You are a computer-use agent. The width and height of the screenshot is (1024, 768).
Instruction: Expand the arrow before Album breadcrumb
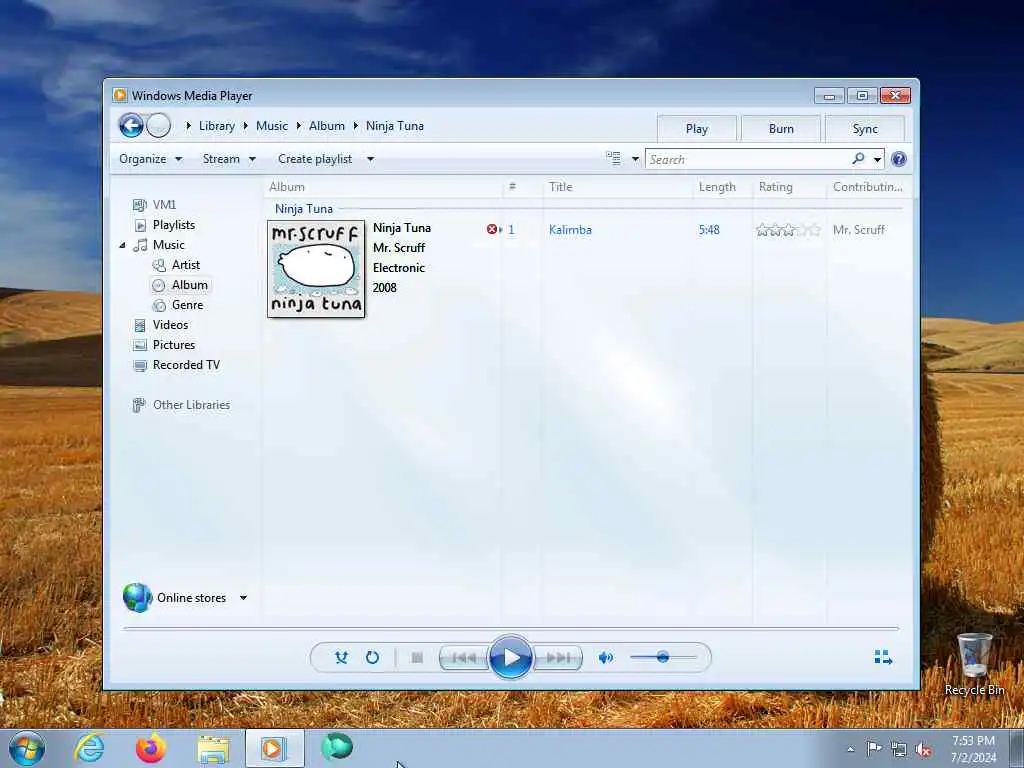tap(298, 126)
